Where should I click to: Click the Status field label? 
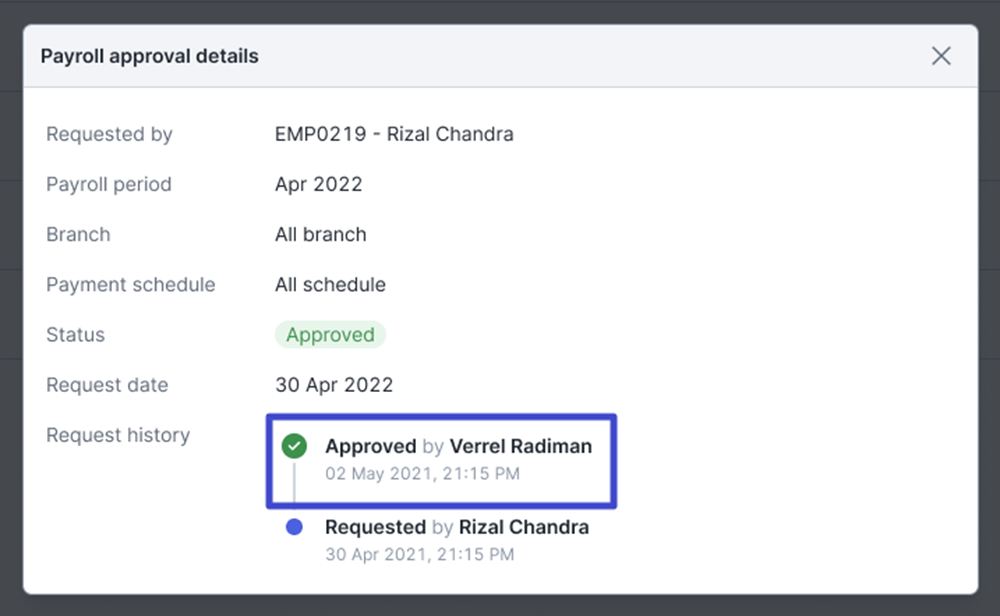(75, 335)
